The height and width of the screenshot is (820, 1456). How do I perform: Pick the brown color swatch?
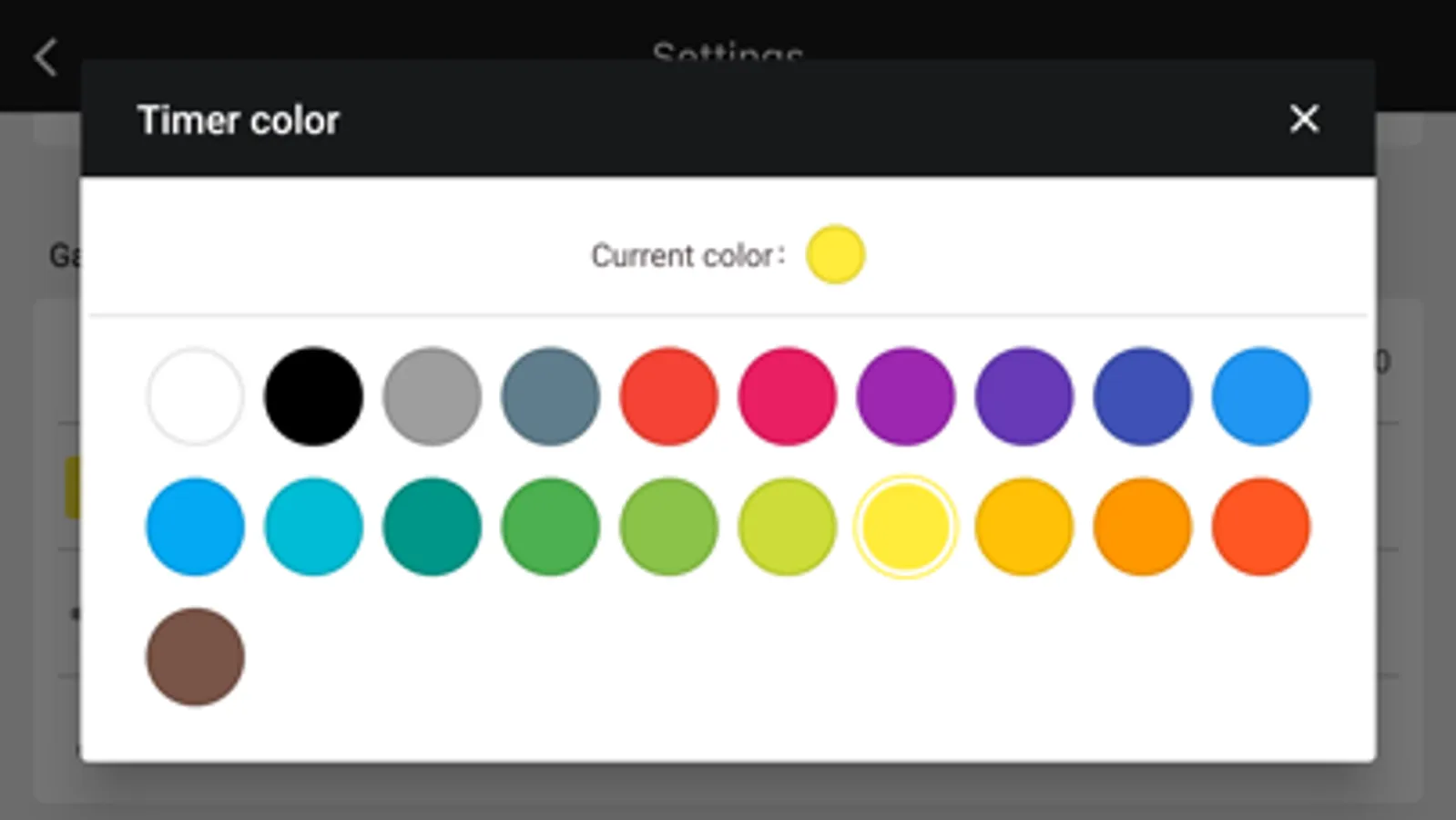click(x=195, y=657)
